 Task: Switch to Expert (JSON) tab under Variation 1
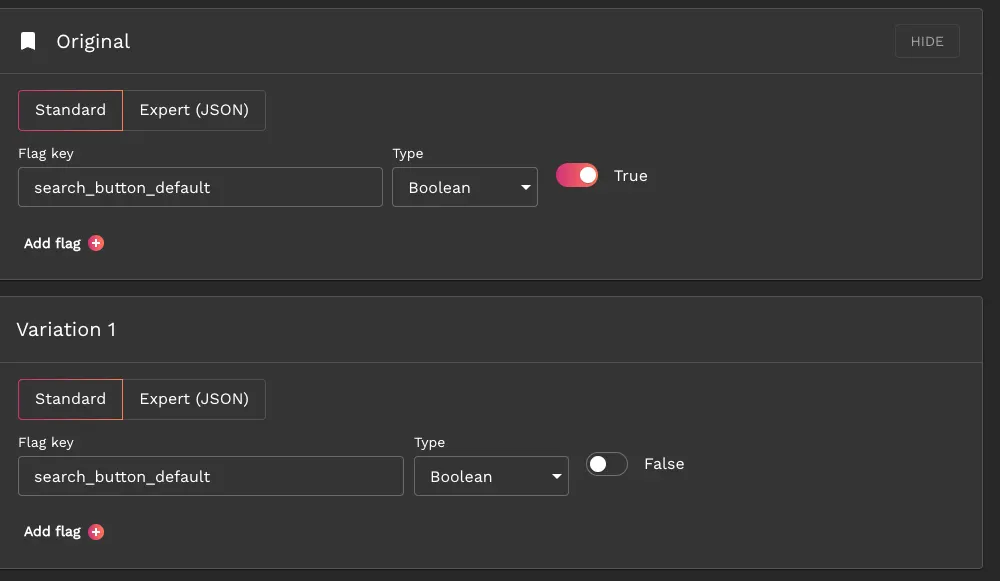pos(194,399)
